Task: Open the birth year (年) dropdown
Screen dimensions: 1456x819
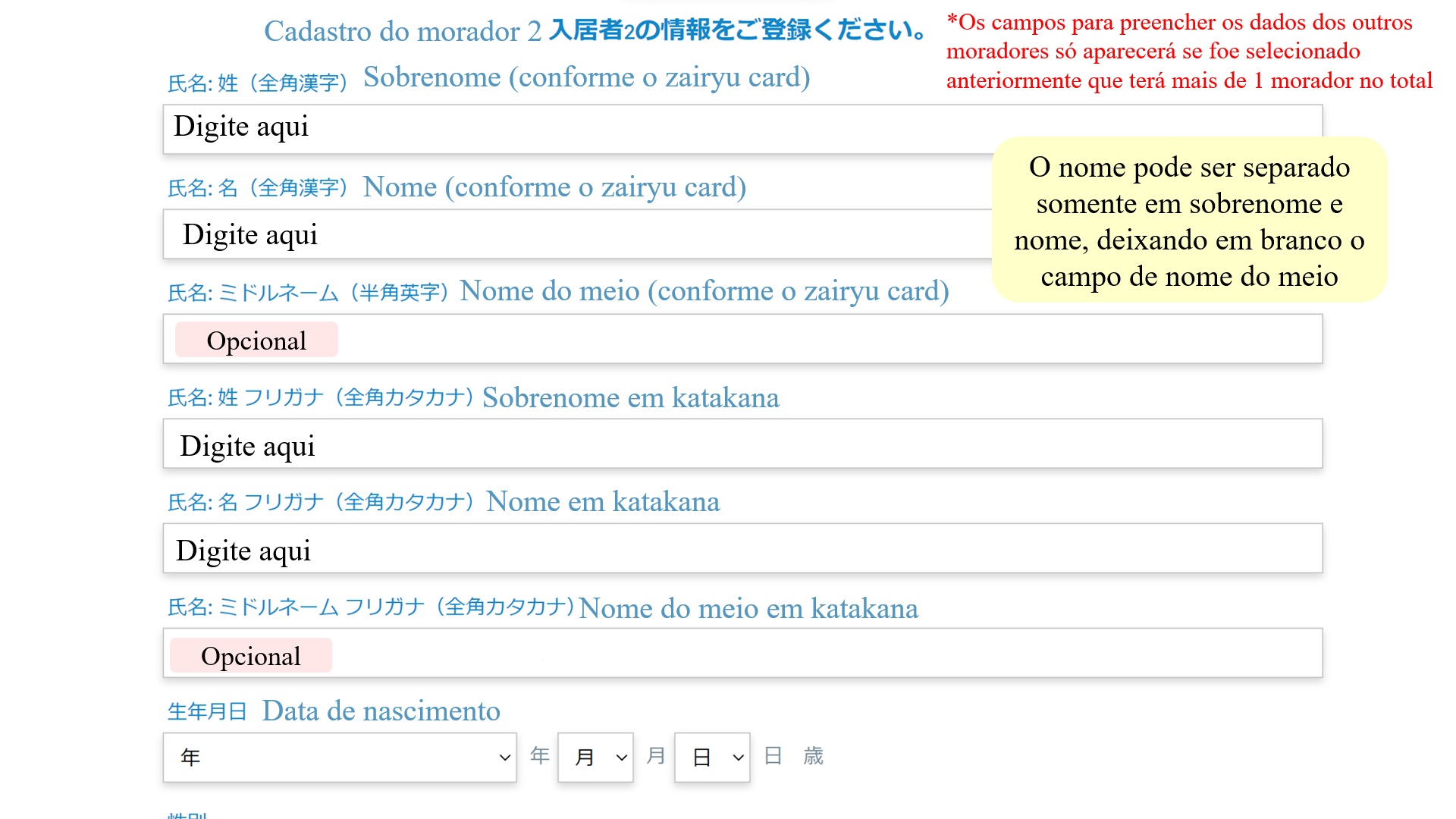Action: coord(334,757)
